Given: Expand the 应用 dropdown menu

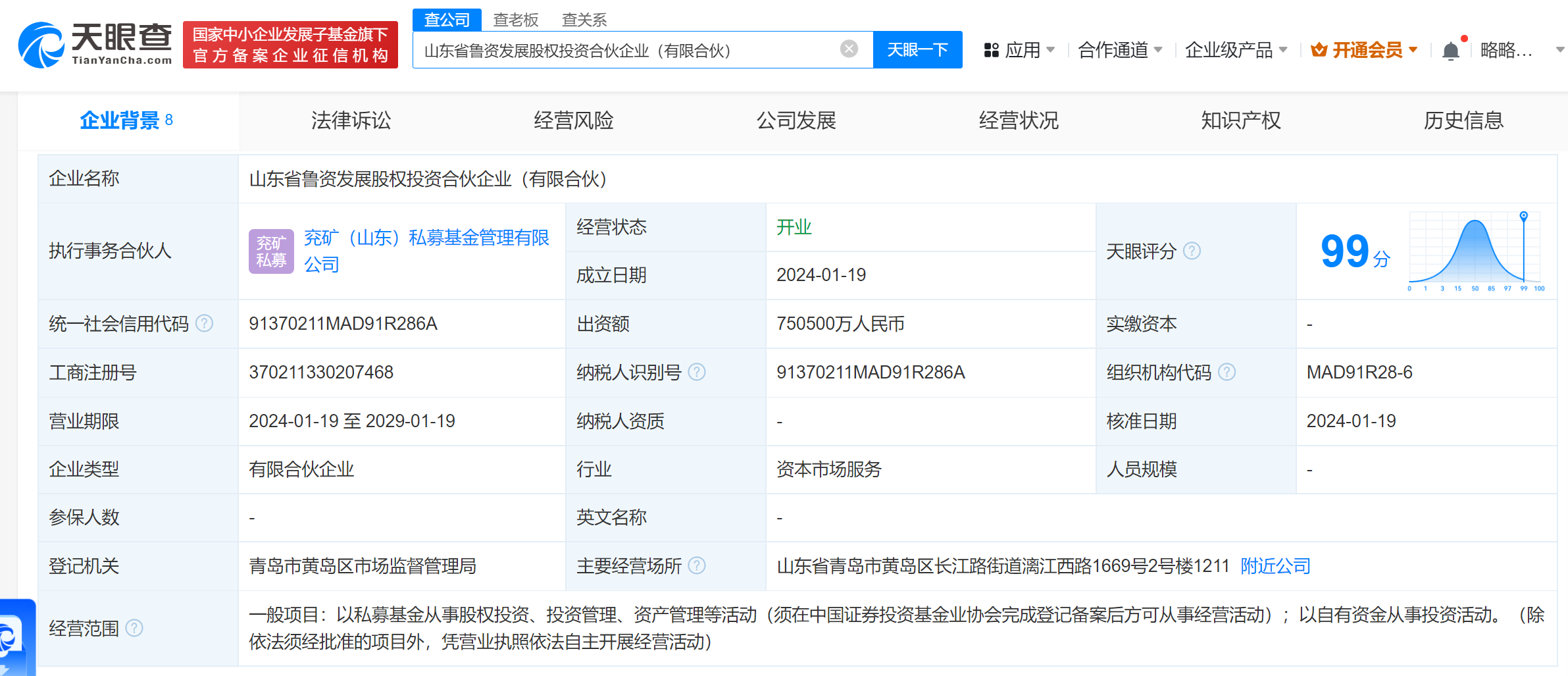Looking at the screenshot, I should click(1019, 50).
